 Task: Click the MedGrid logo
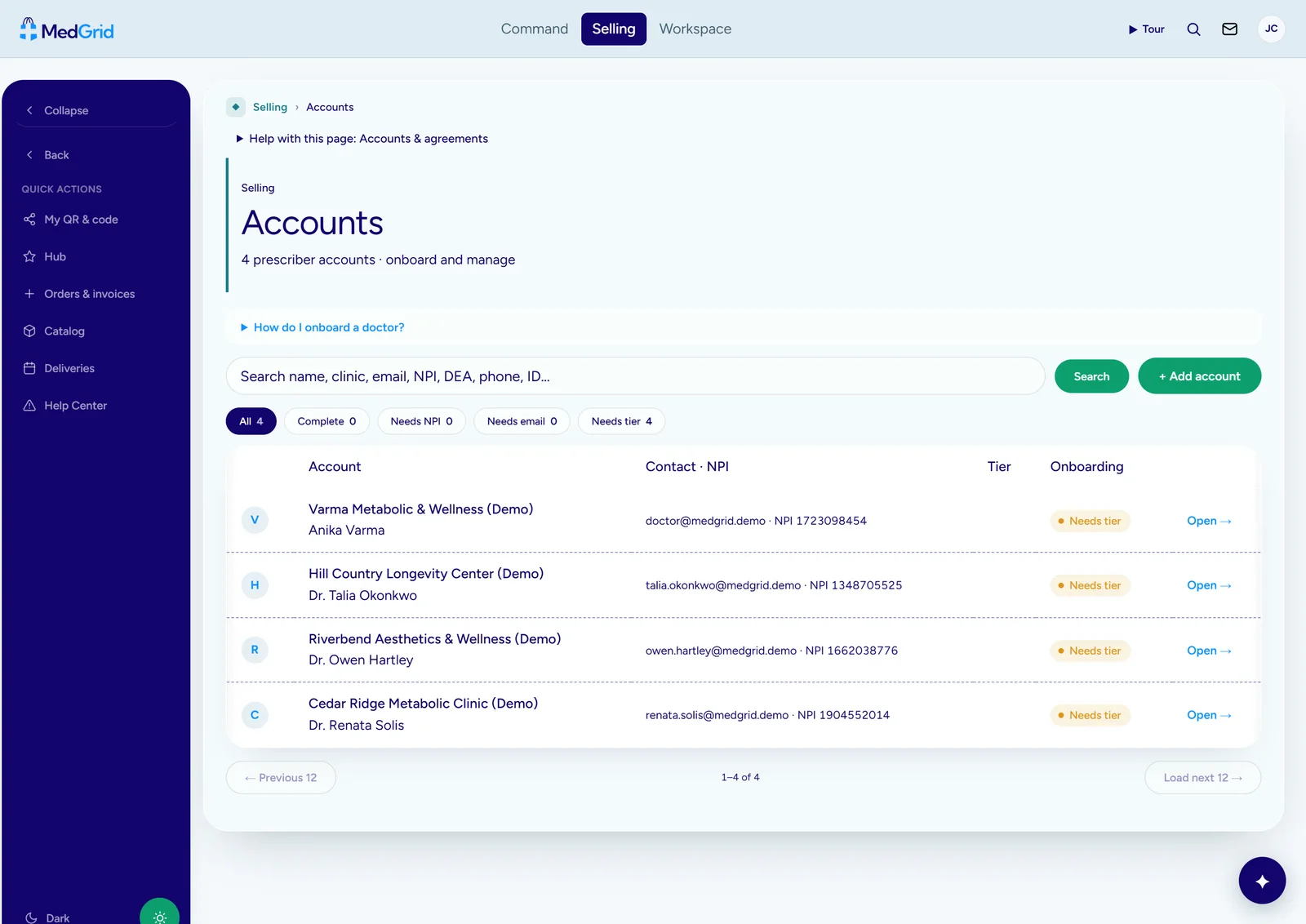(67, 30)
